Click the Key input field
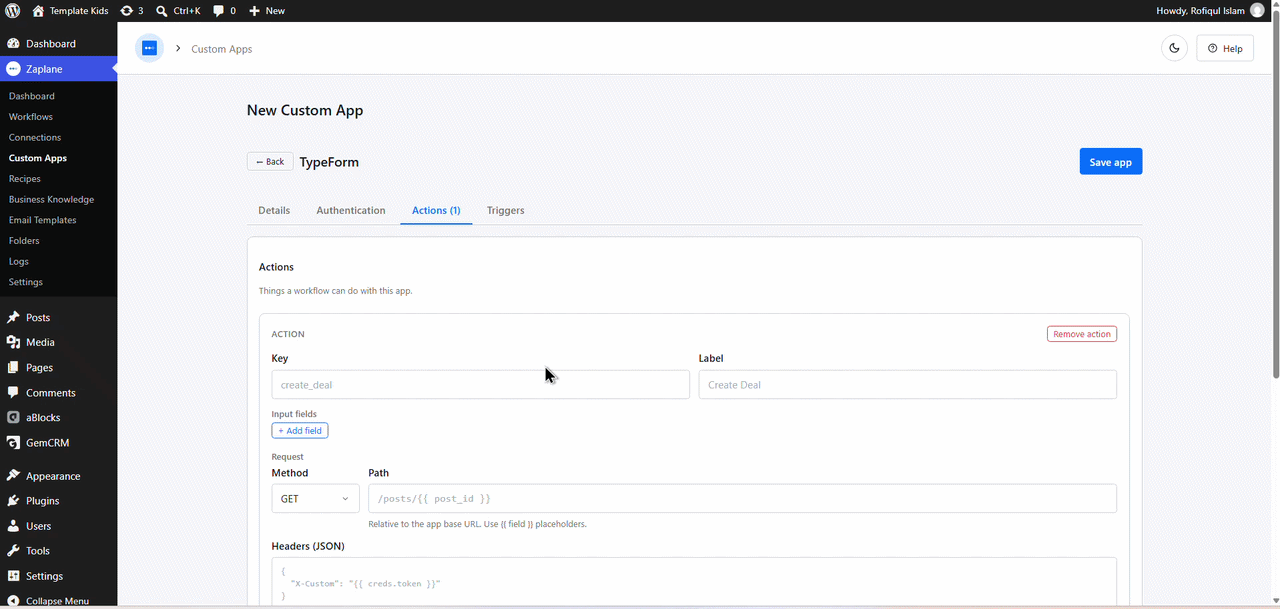Screen dimensions: 1280x609 (480, 385)
